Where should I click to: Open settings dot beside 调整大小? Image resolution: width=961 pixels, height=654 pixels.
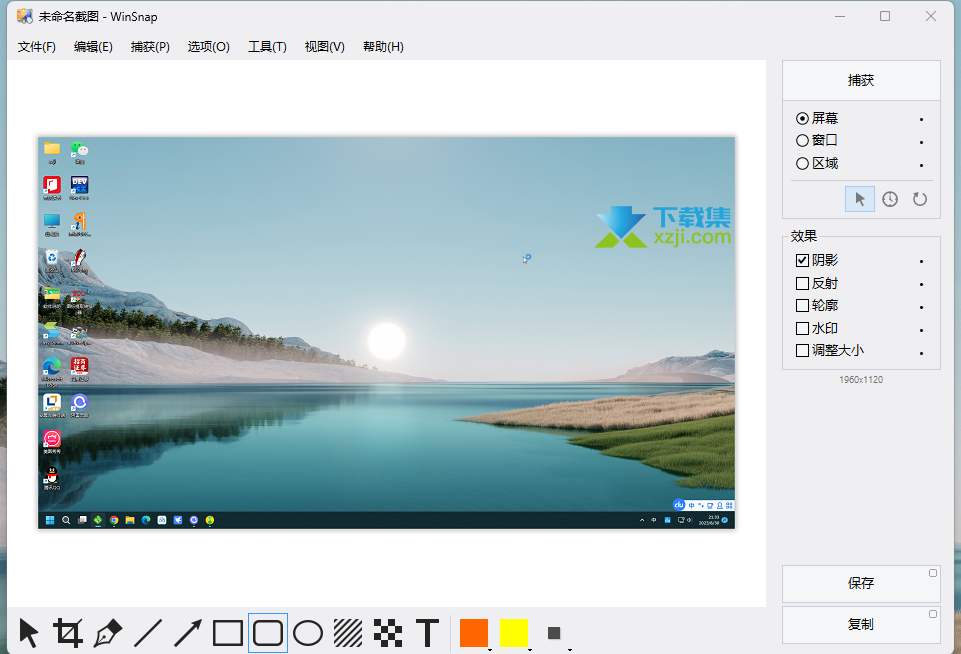(921, 353)
